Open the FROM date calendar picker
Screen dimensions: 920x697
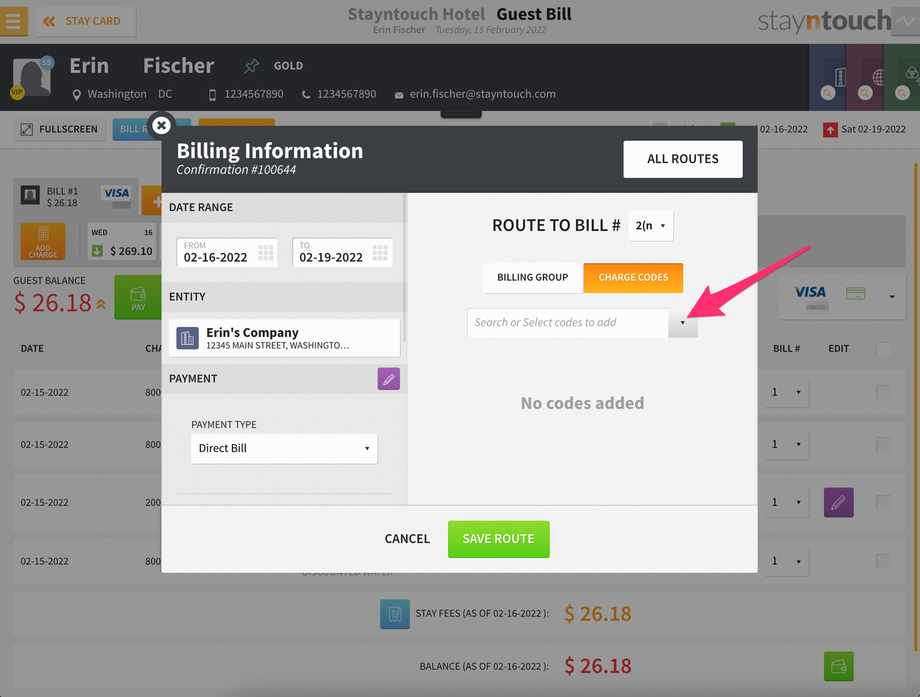[x=266, y=252]
